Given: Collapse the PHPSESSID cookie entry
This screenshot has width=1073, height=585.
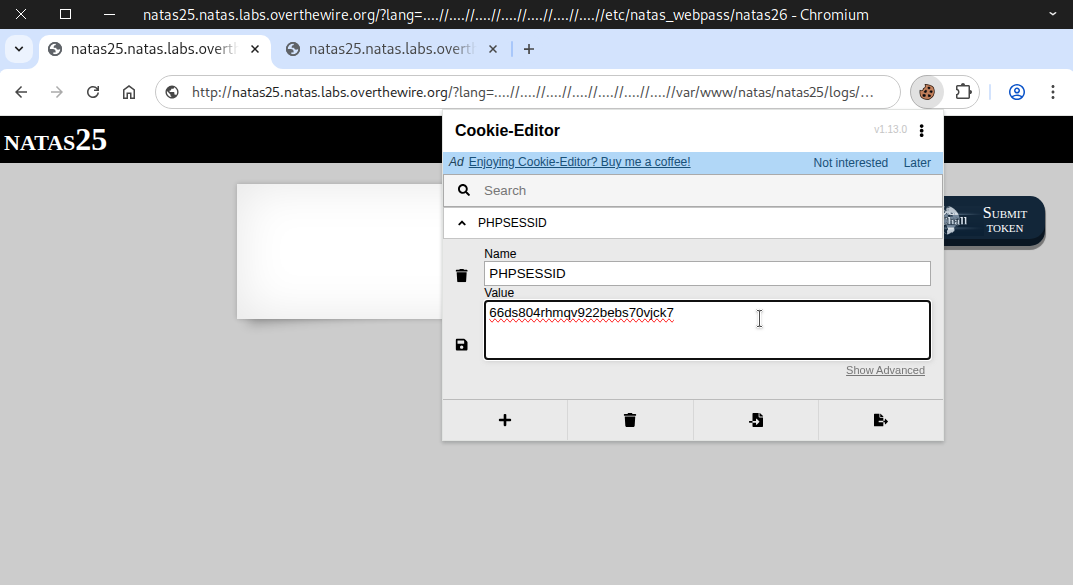Looking at the screenshot, I should click(x=461, y=223).
